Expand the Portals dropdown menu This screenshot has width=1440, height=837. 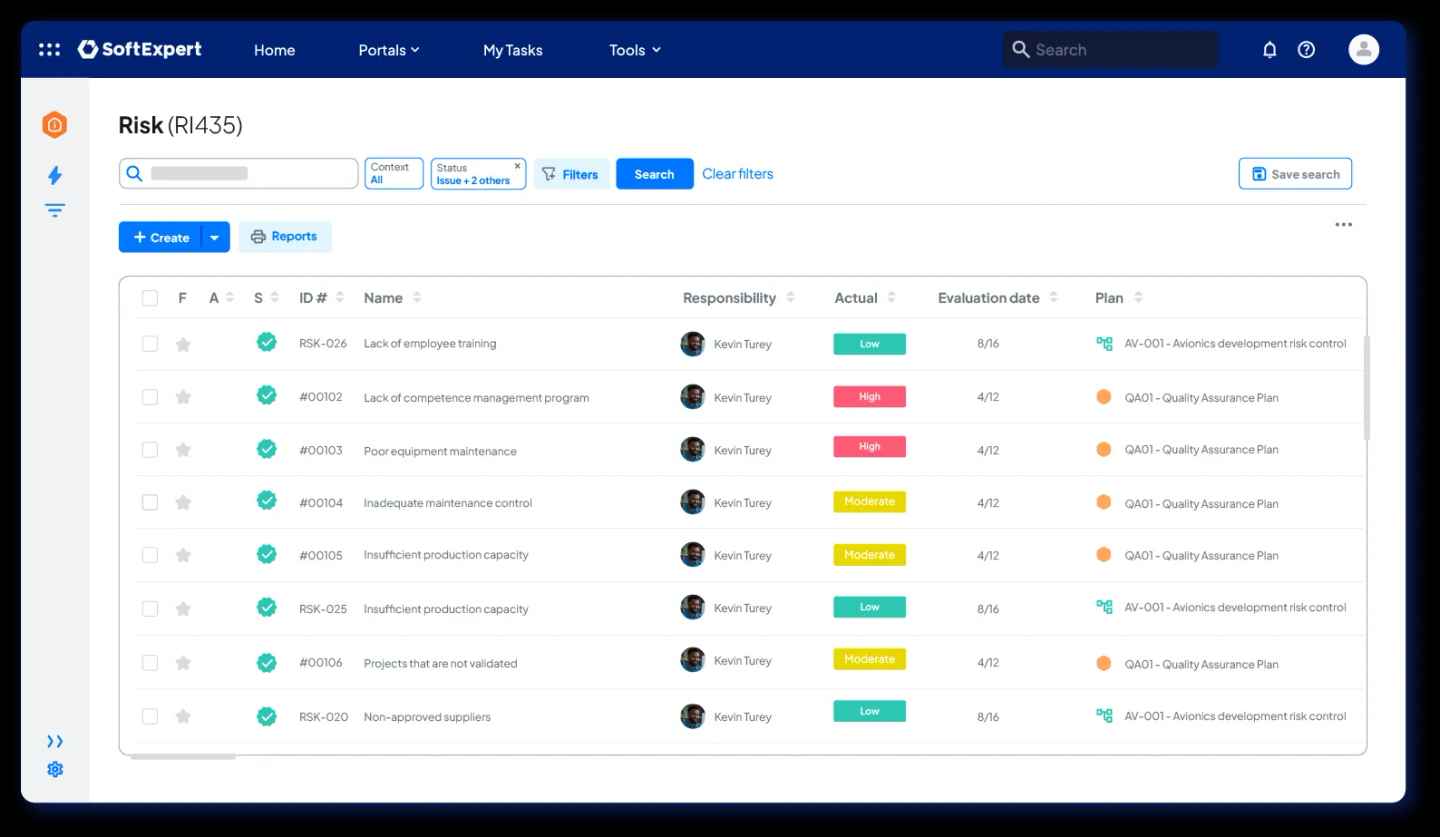click(x=388, y=50)
